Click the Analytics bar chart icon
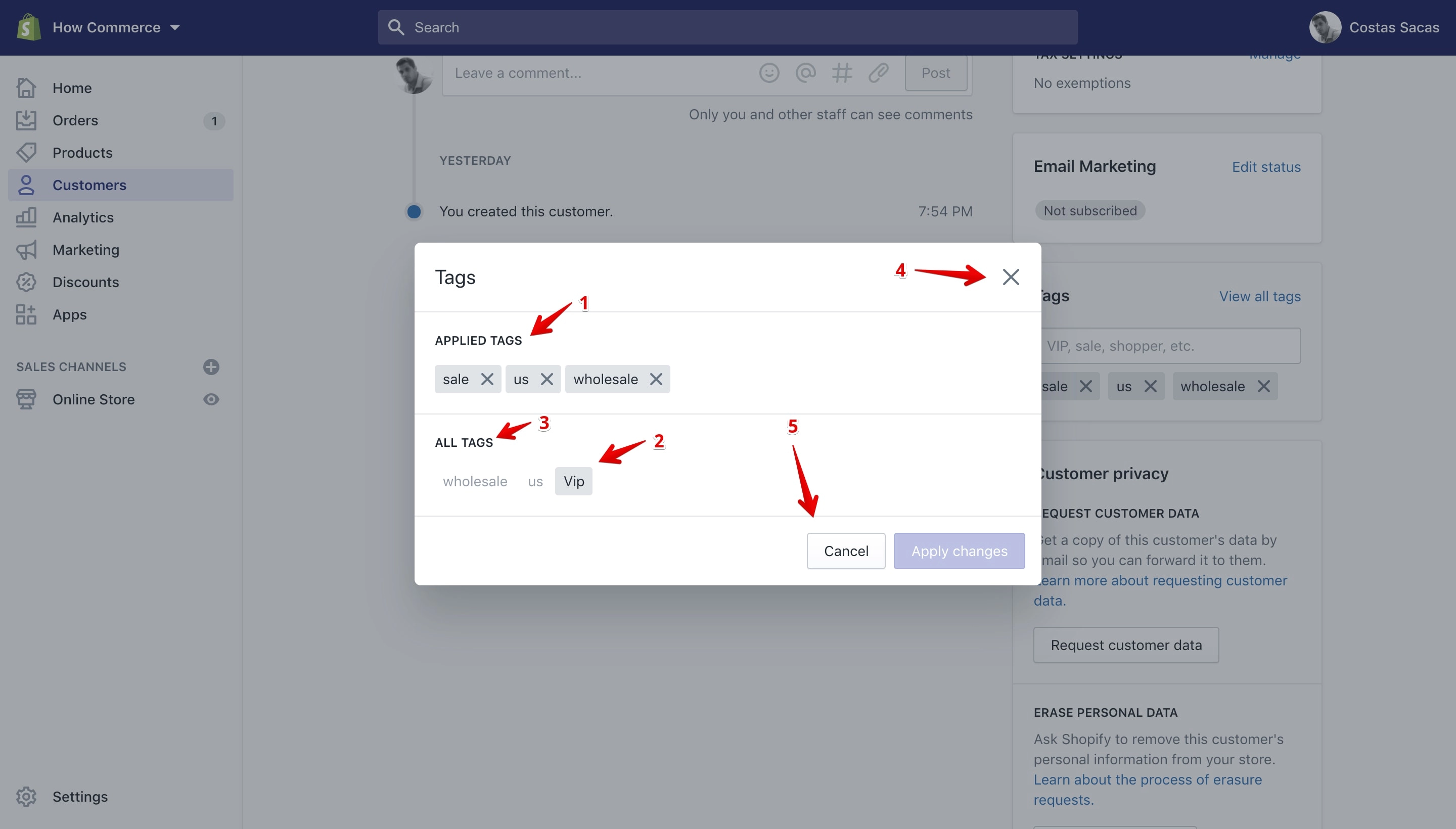The width and height of the screenshot is (1456, 829). coord(26,217)
